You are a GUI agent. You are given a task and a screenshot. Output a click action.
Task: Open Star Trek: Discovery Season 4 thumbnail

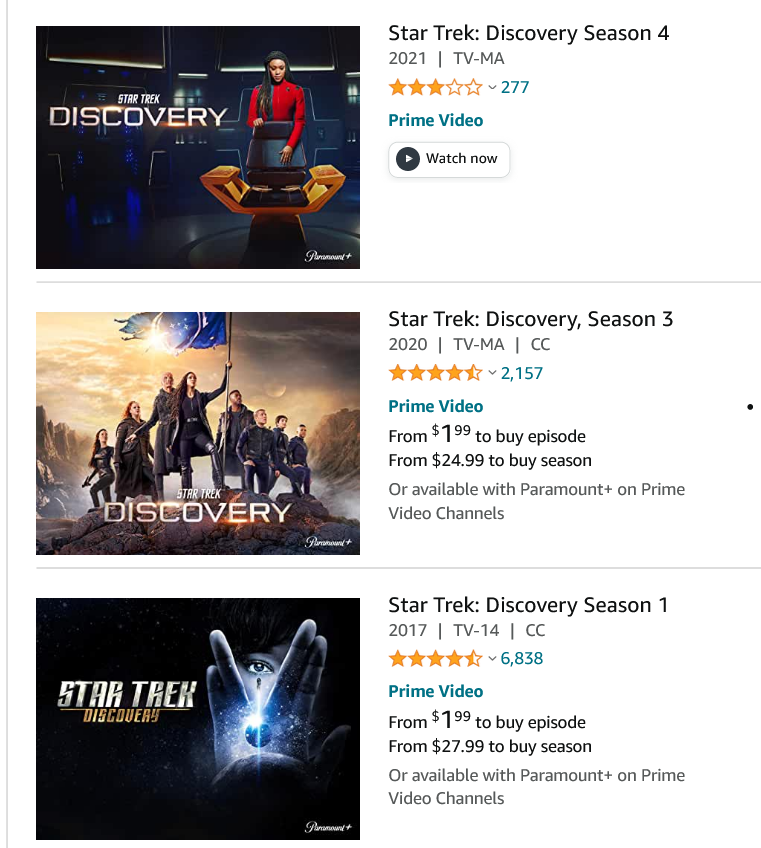click(x=198, y=147)
